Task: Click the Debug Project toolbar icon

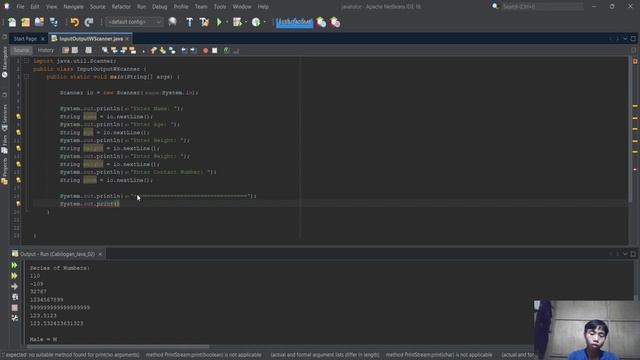Action: pyautogui.click(x=237, y=22)
